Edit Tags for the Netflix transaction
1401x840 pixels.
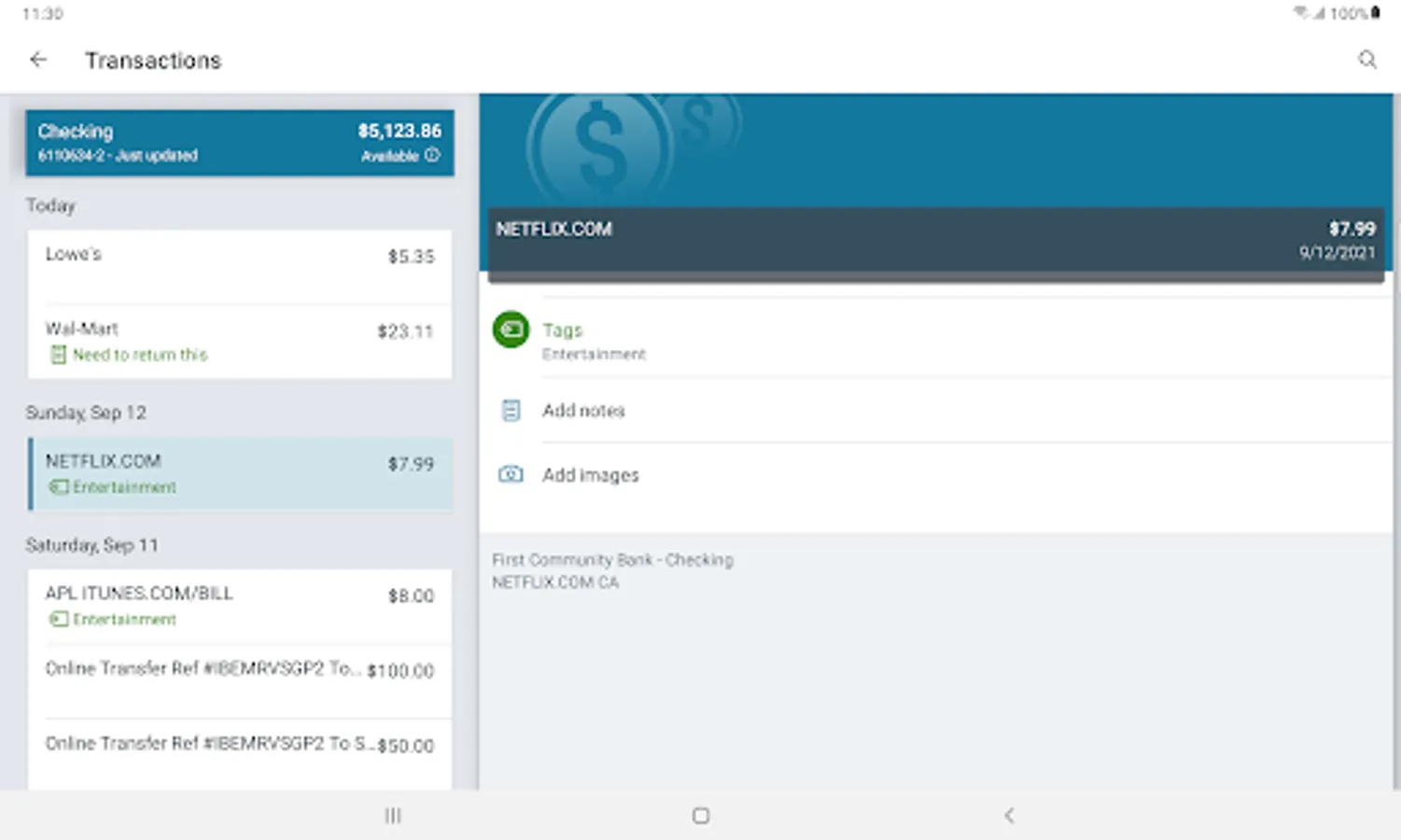click(938, 340)
